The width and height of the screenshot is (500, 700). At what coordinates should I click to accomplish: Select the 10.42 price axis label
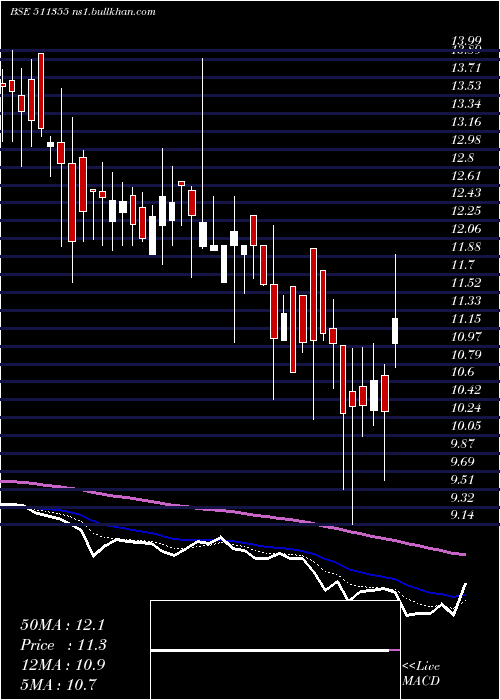tap(466, 390)
